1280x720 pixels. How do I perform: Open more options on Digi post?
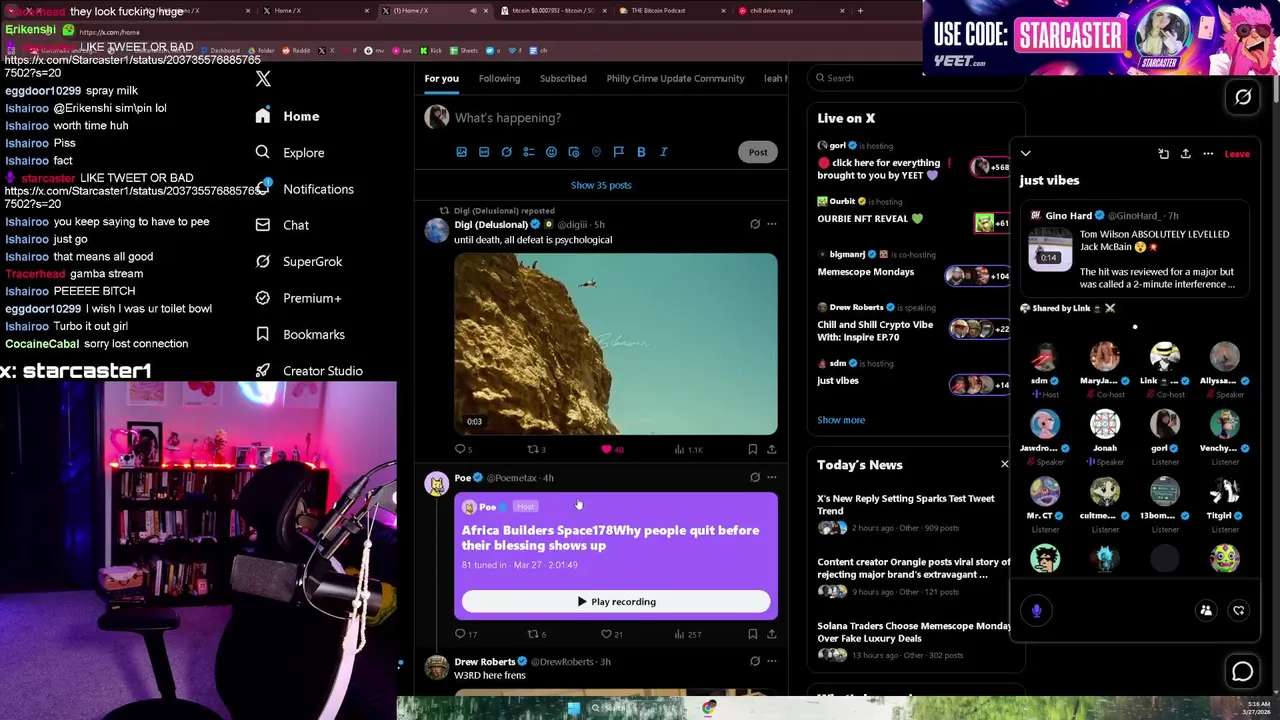click(771, 224)
